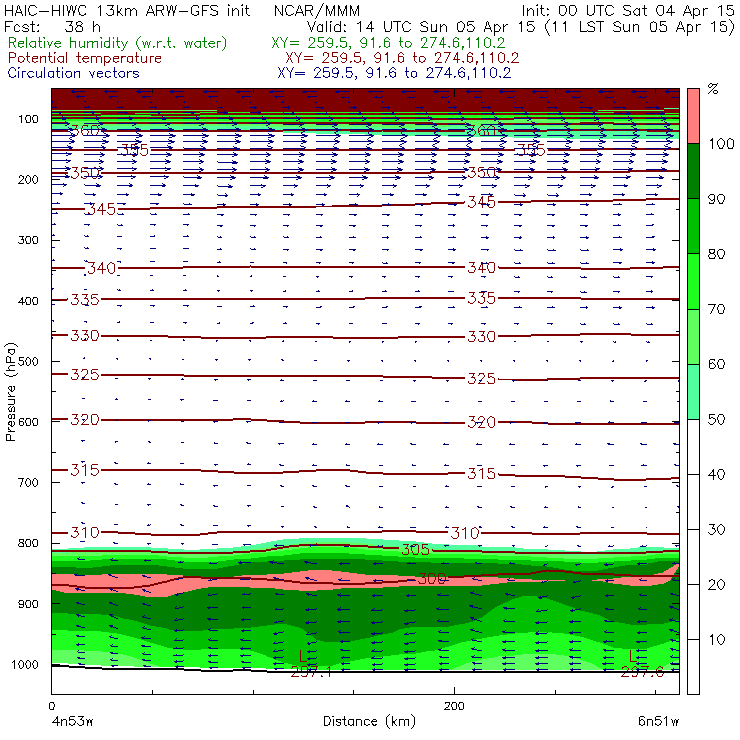The image size is (740, 740).
Task: Click the '4n53w' start location label
Action: [x=72, y=721]
